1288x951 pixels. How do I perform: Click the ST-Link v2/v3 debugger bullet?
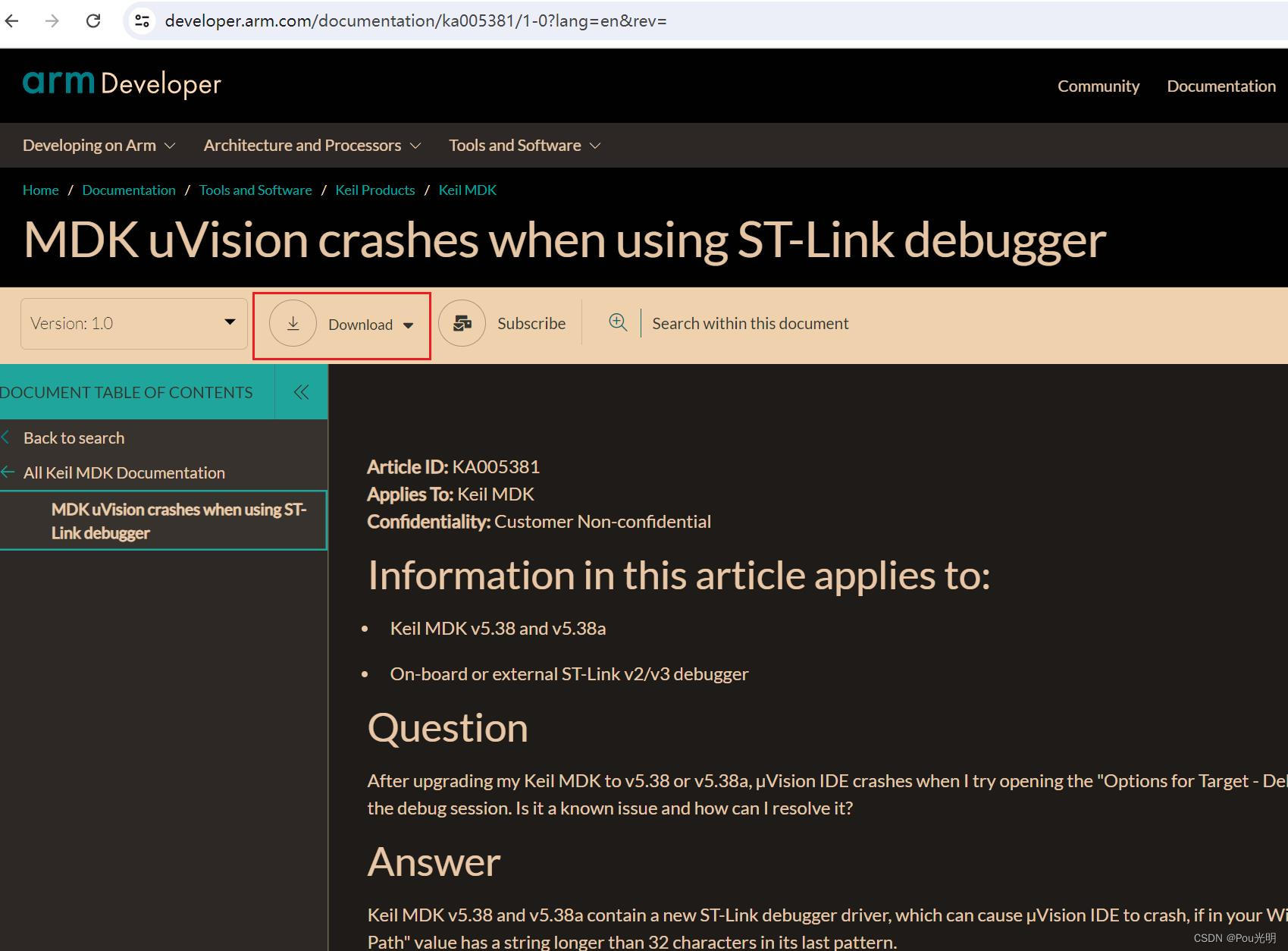pyautogui.click(x=569, y=674)
